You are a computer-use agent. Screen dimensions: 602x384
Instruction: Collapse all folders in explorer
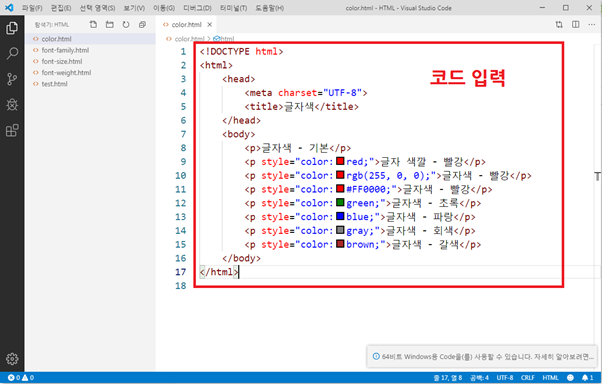pyautogui.click(x=142, y=25)
